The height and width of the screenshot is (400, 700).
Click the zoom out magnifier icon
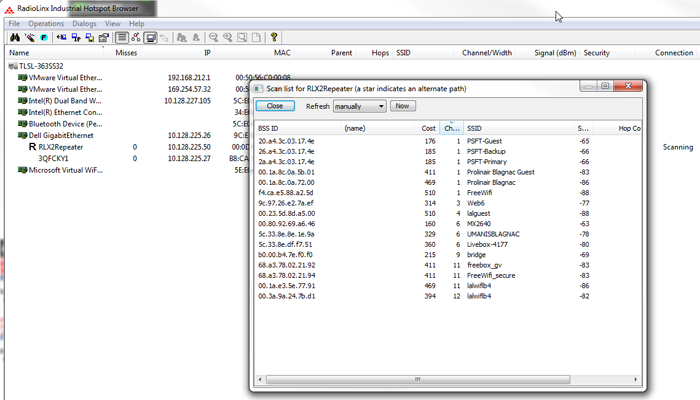click(x=213, y=38)
